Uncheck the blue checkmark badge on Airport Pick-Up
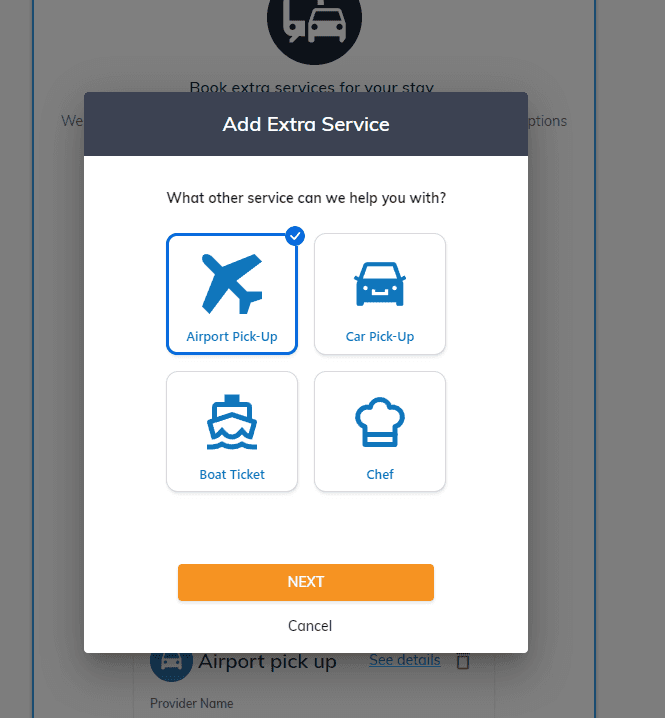 pos(295,236)
